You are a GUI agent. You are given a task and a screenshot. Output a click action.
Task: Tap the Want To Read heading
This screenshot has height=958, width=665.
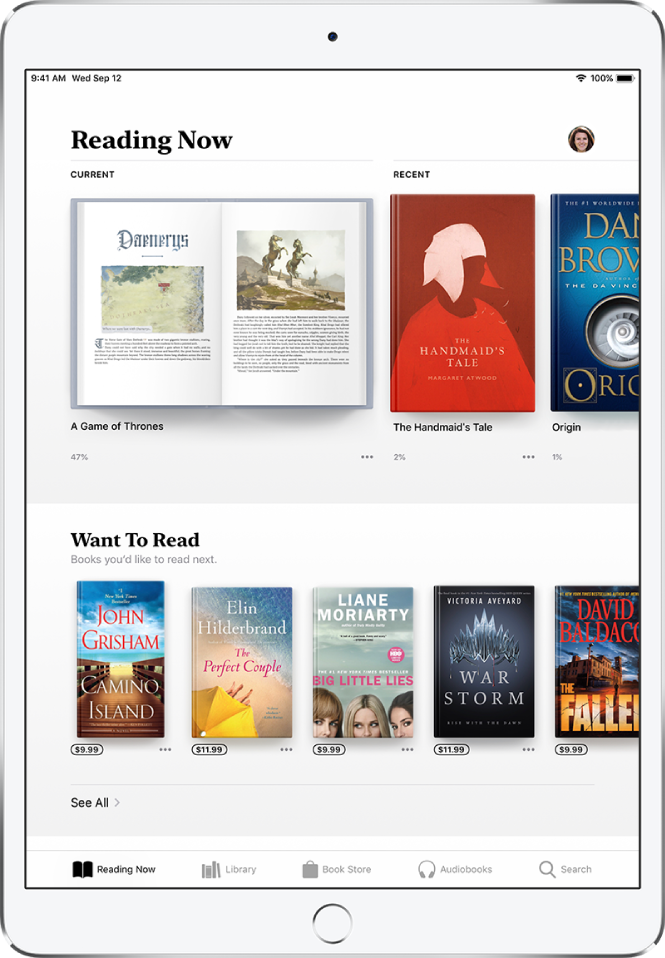(135, 539)
